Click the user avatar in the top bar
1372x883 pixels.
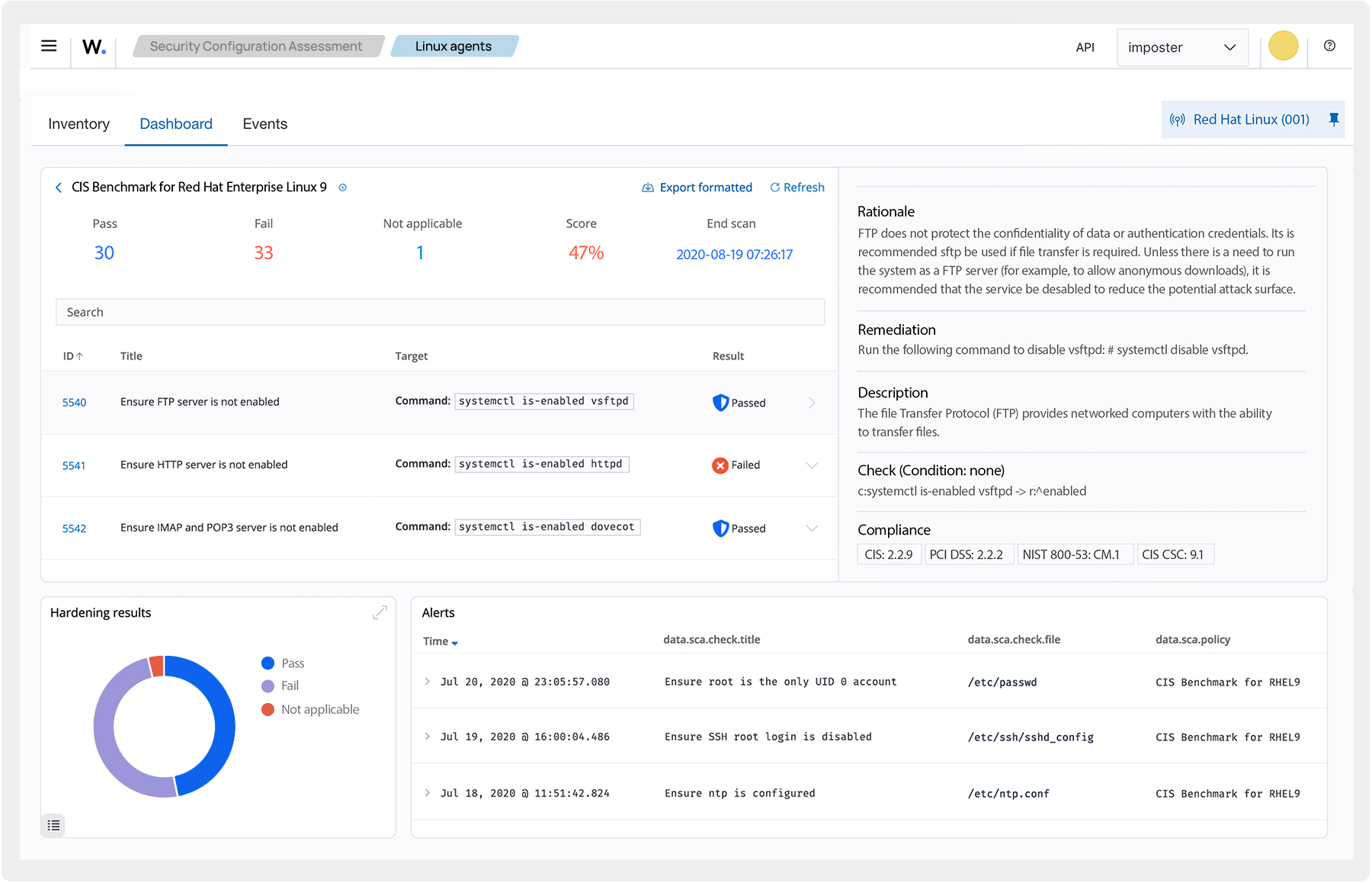click(x=1283, y=46)
